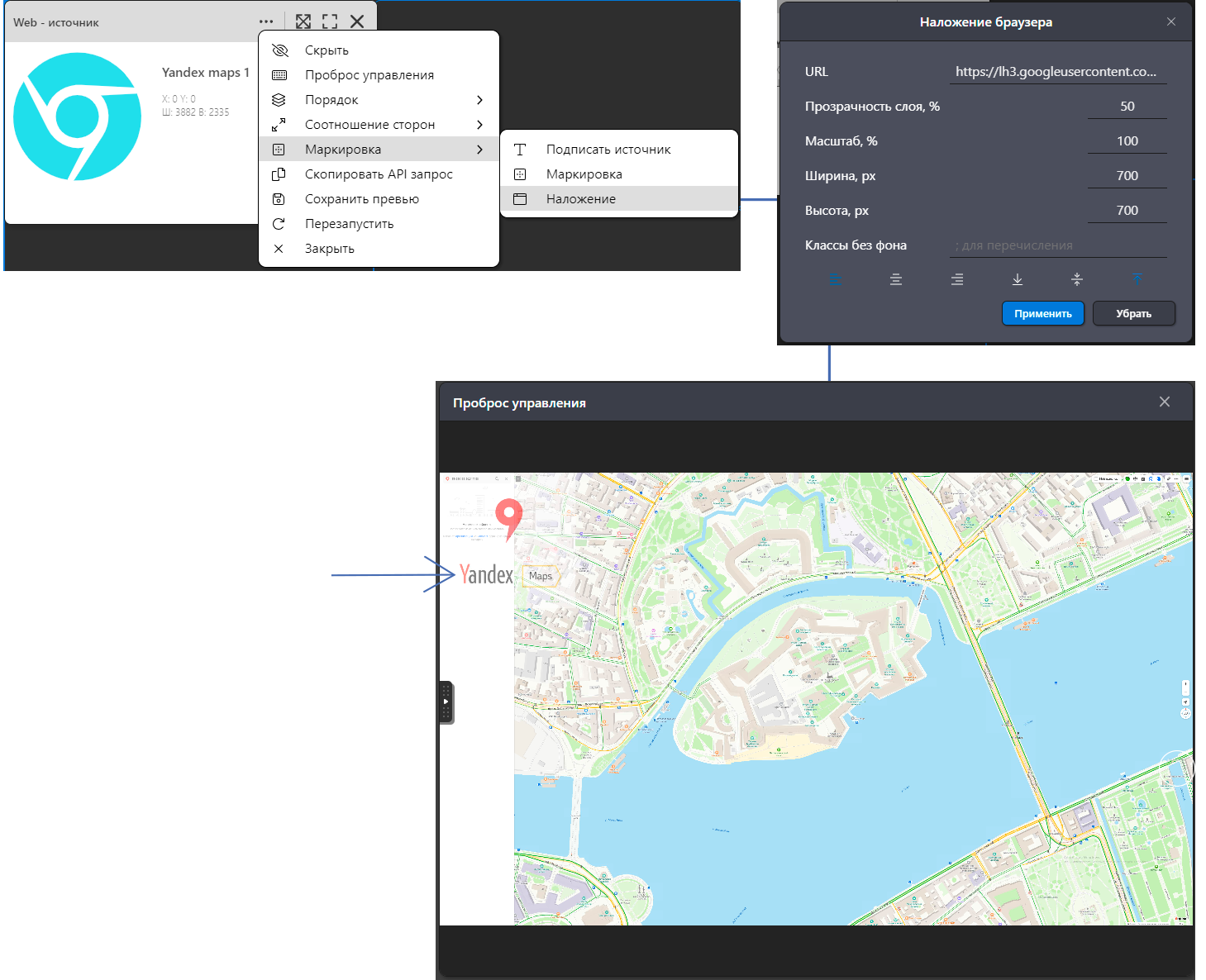Click the Ширина, px value field

1127,176
